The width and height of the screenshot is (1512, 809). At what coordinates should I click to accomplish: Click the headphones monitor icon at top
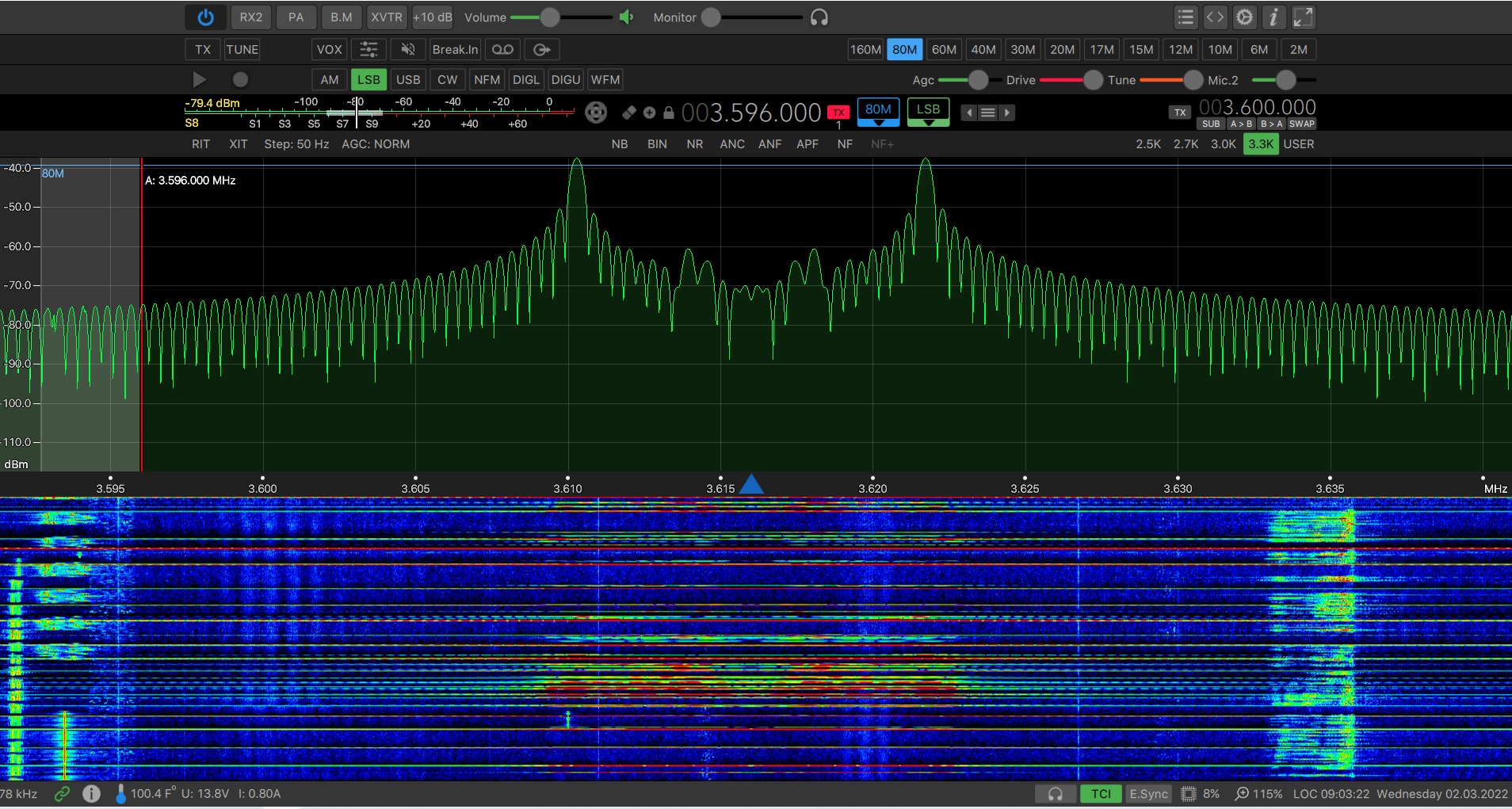(x=819, y=17)
